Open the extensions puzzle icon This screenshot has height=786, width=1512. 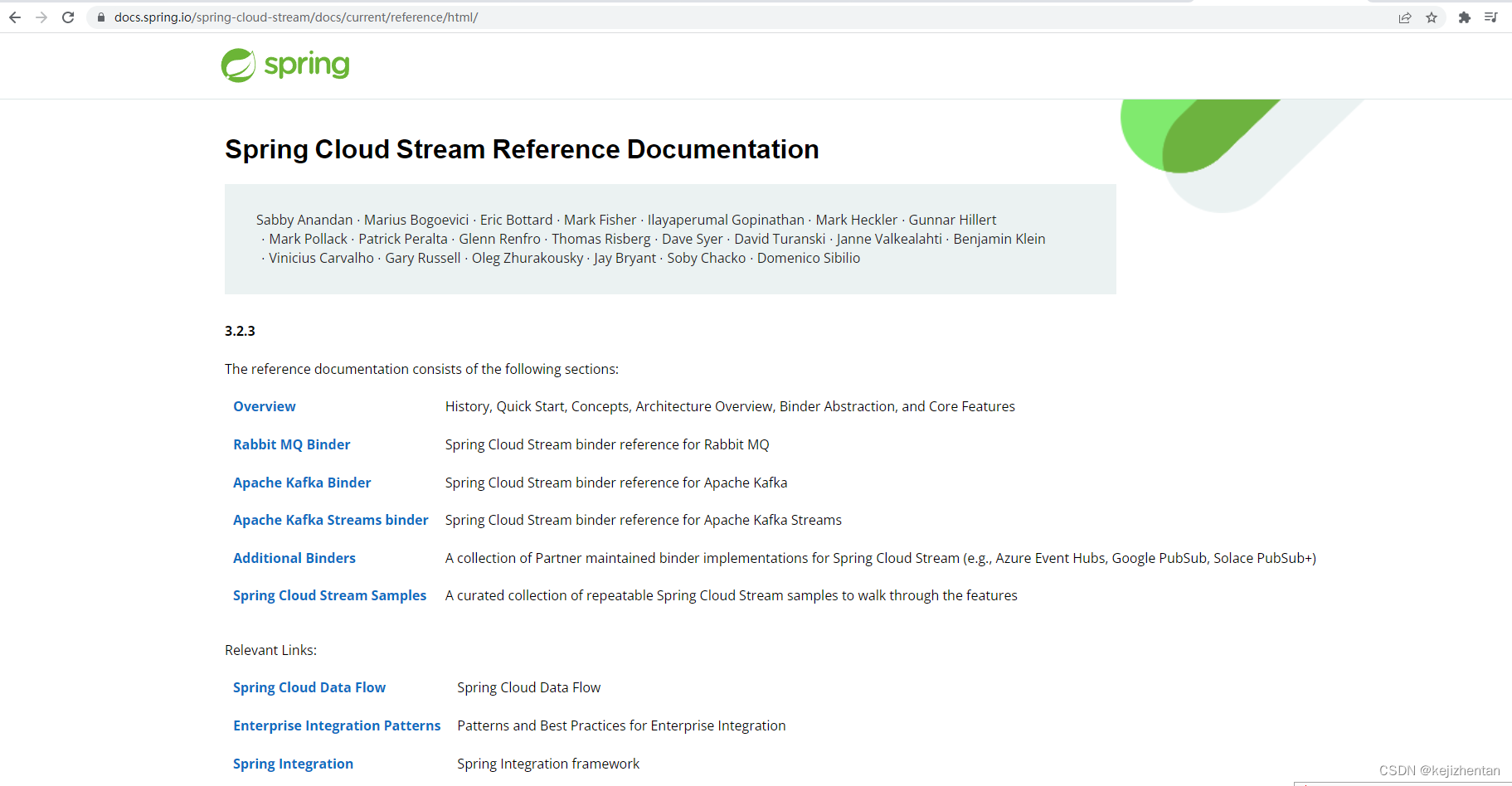click(x=1465, y=17)
